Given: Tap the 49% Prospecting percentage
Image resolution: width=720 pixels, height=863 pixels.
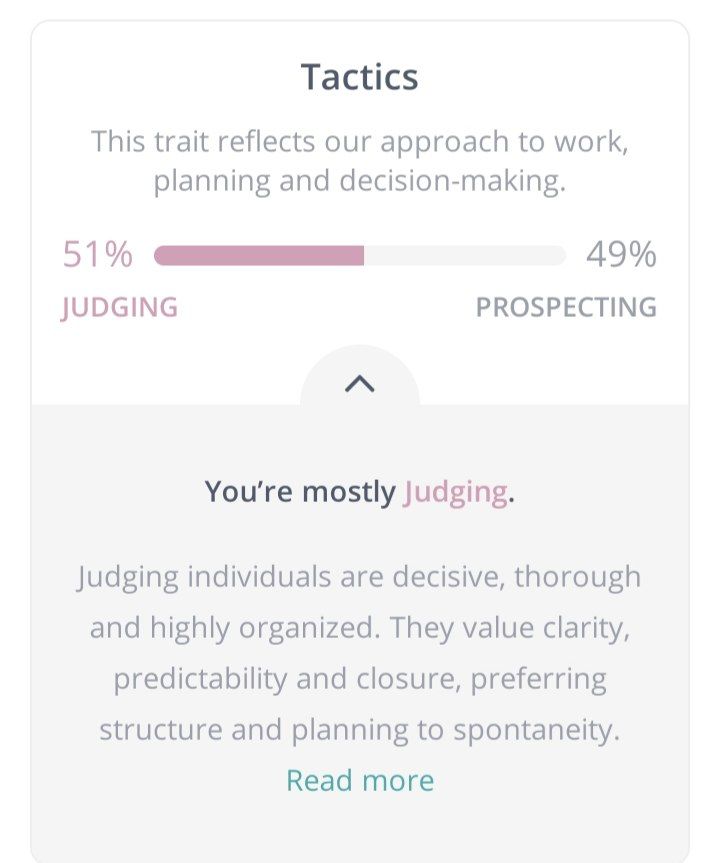Looking at the screenshot, I should coord(621,254).
